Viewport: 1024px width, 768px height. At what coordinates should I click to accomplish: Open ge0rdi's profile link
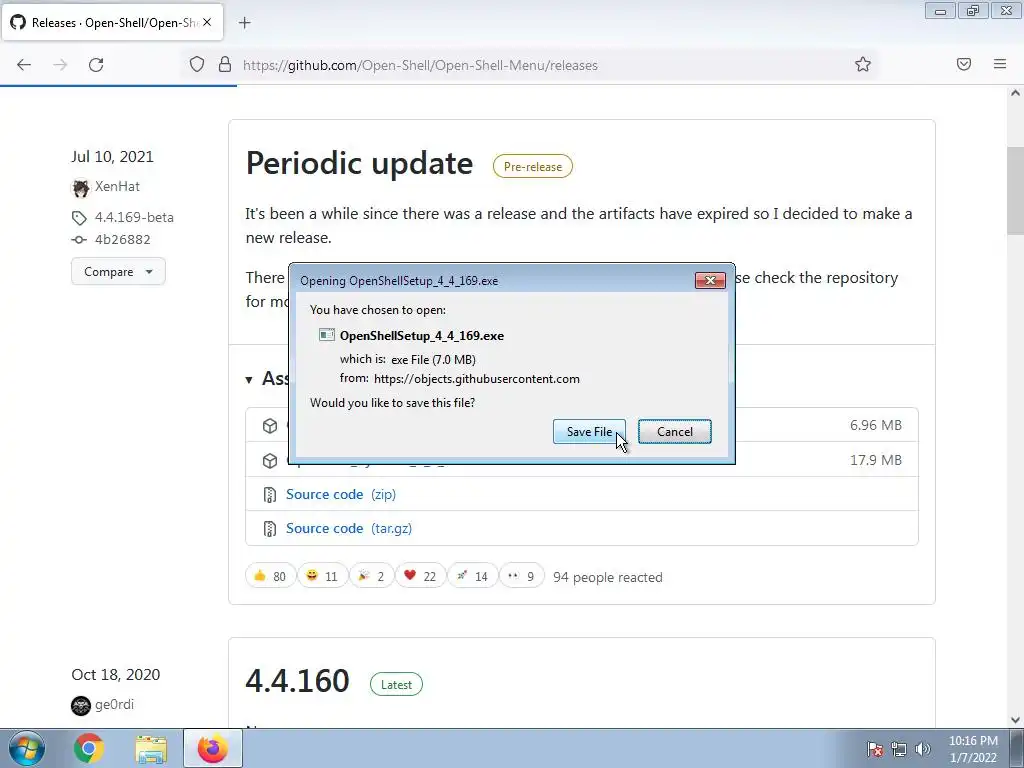[114, 704]
